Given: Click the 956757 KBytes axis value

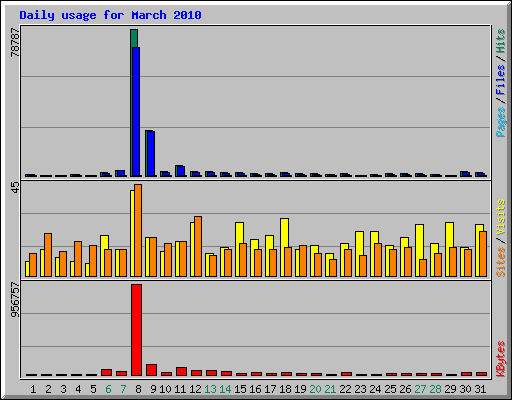Looking at the screenshot, I should click(15, 300).
